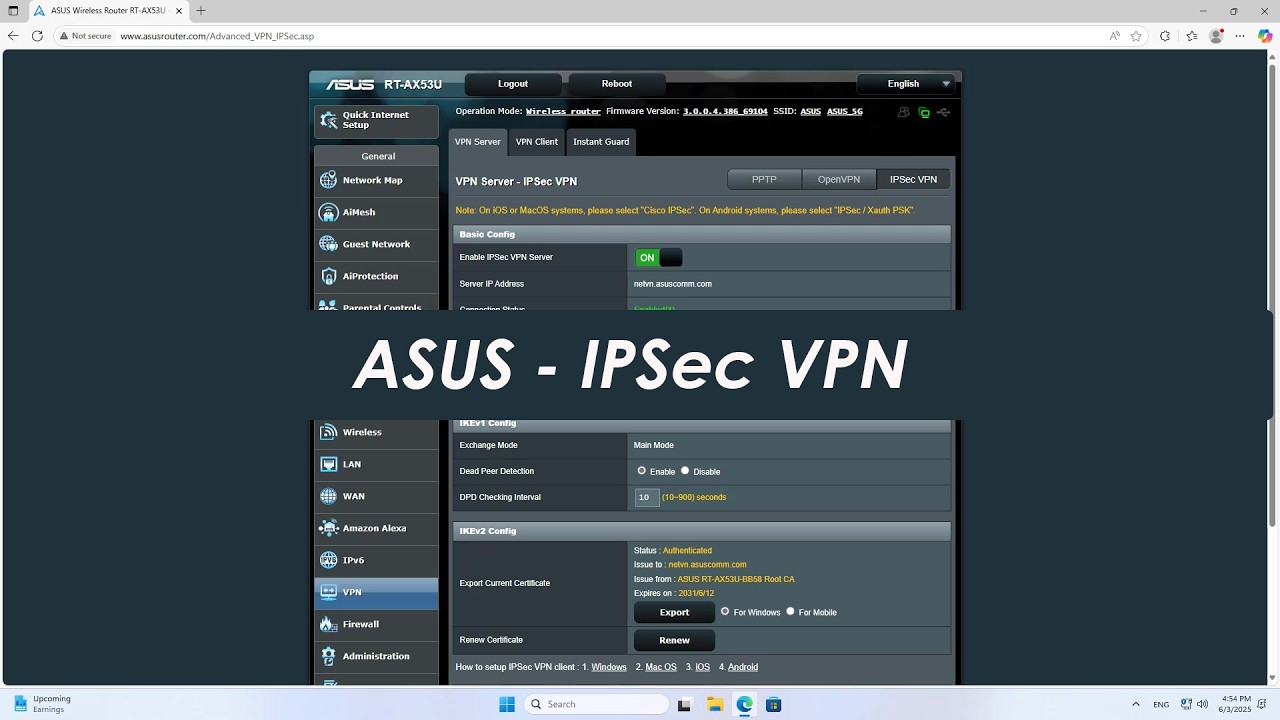Show hidden icons in system tray
Image resolution: width=1280 pixels, height=720 pixels.
(x=1135, y=704)
